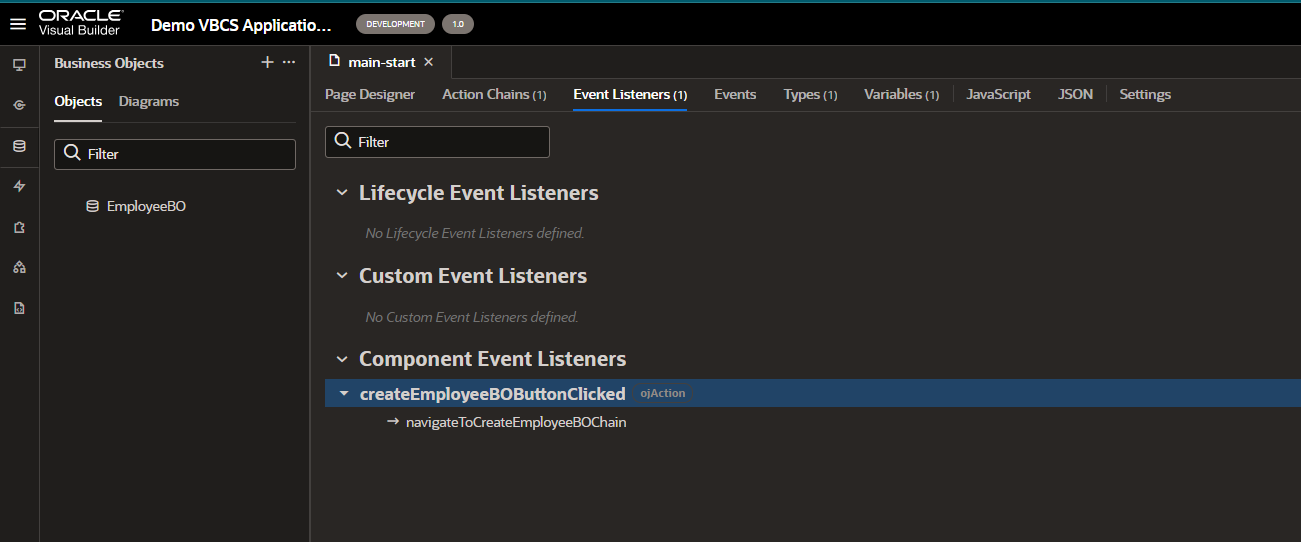Collapse the Custom Event Listeners section
The image size is (1301, 542).
pos(342,276)
